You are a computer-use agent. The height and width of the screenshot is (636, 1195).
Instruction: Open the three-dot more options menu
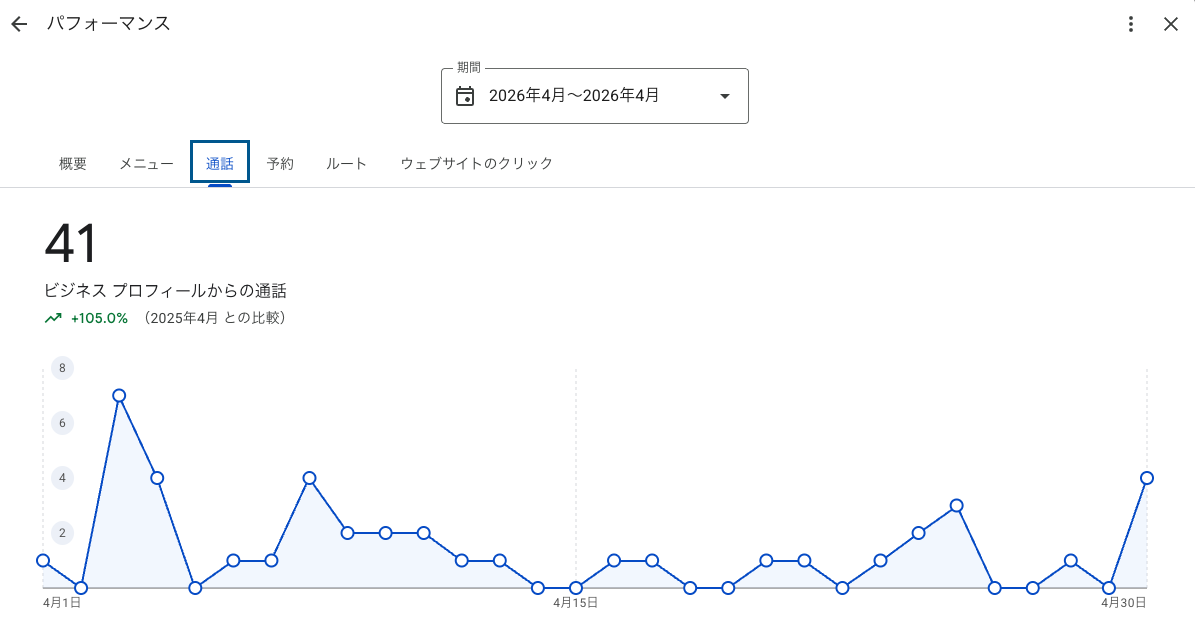coord(1131,24)
